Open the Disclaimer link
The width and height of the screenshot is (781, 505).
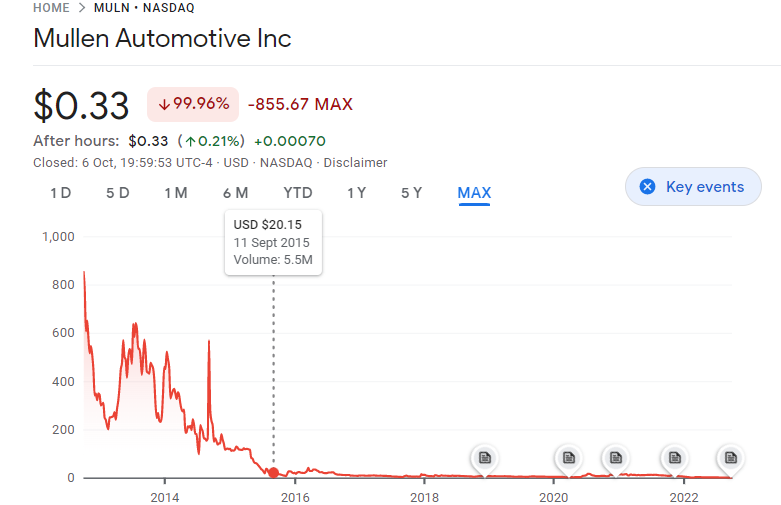pyautogui.click(x=364, y=162)
